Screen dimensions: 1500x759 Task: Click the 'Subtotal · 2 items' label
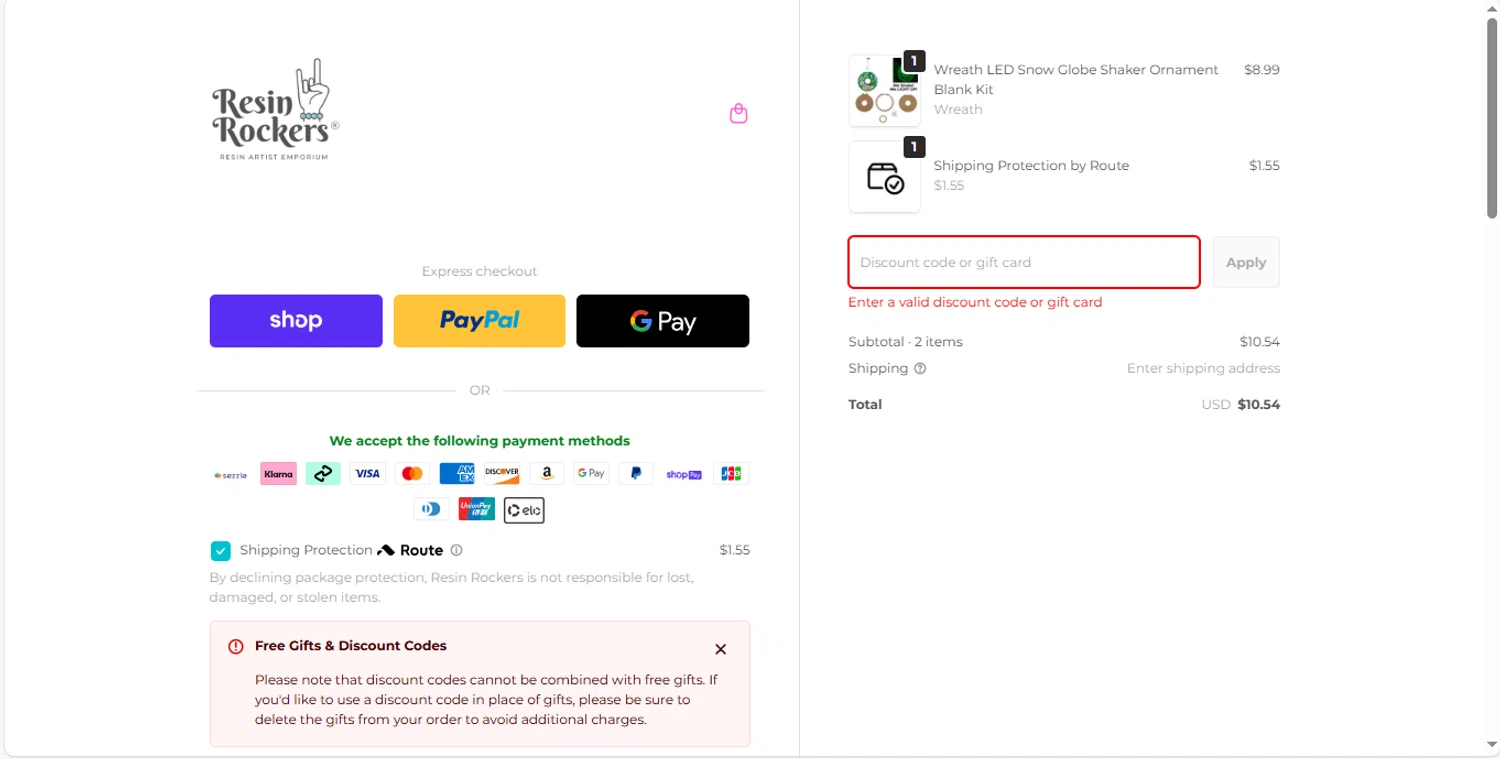[x=906, y=342]
